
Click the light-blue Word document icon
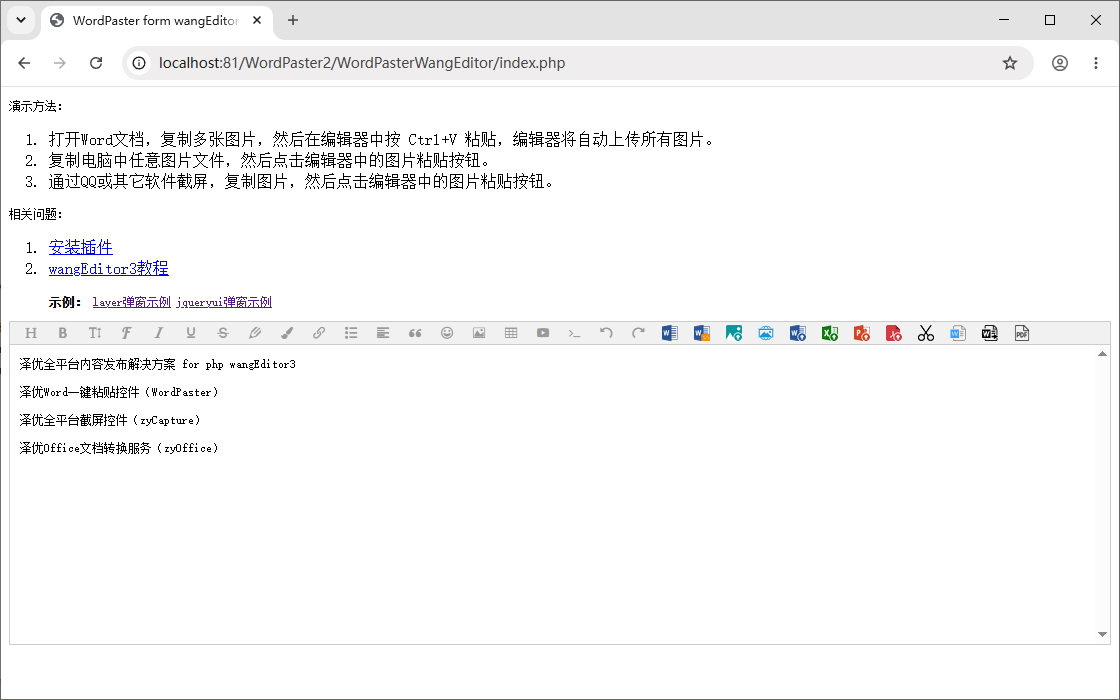958,333
